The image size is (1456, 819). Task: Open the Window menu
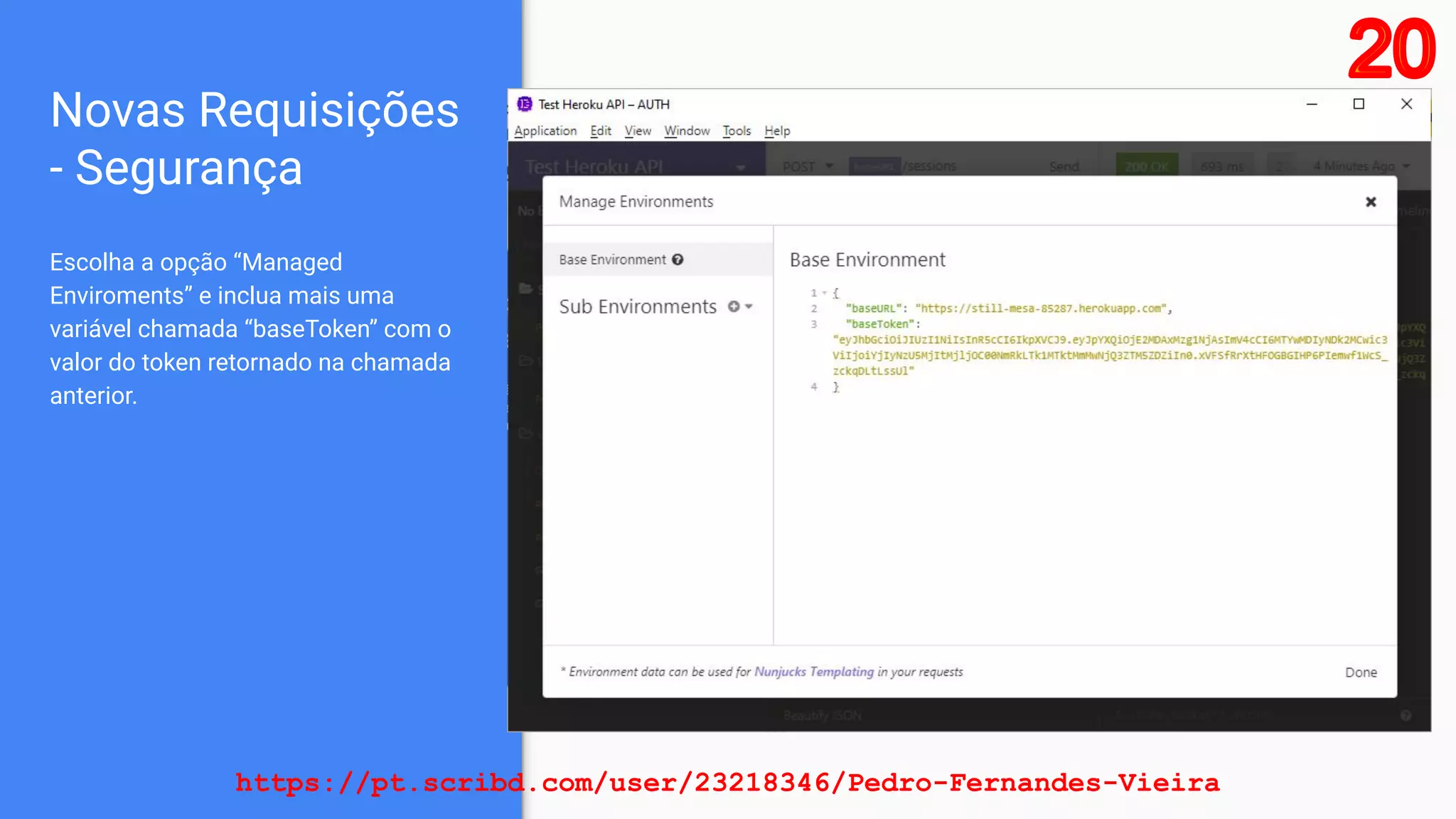[x=687, y=131]
